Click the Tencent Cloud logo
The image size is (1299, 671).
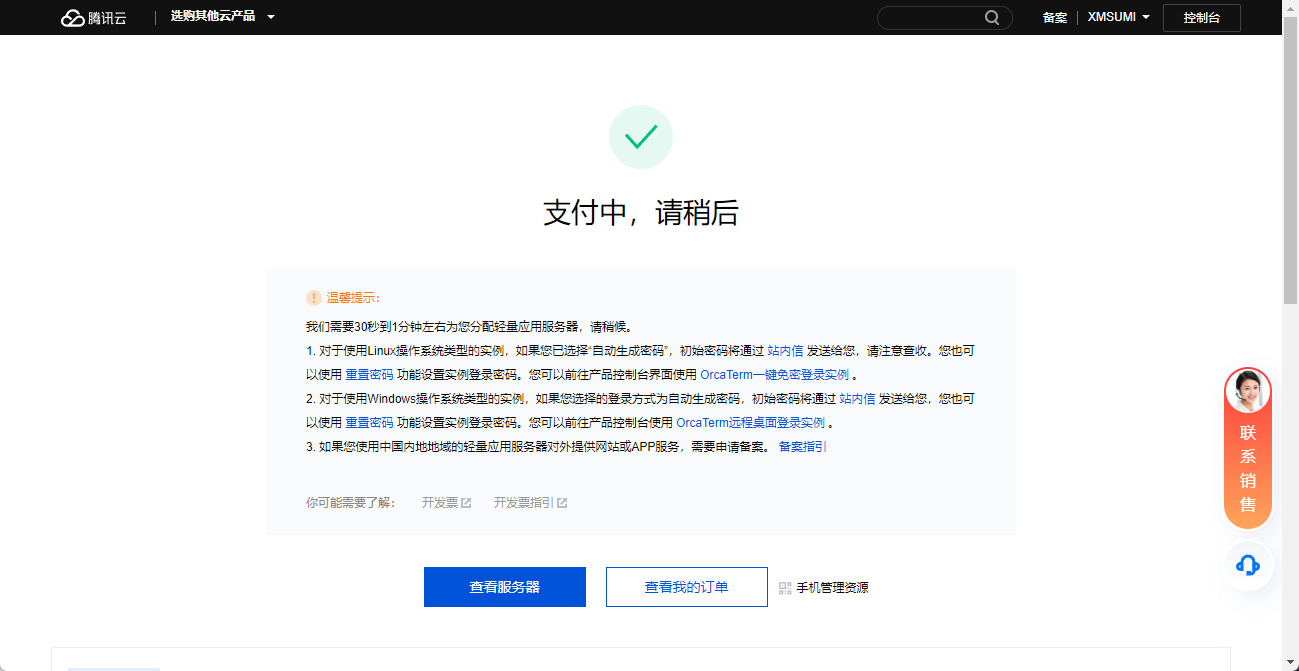(x=94, y=17)
